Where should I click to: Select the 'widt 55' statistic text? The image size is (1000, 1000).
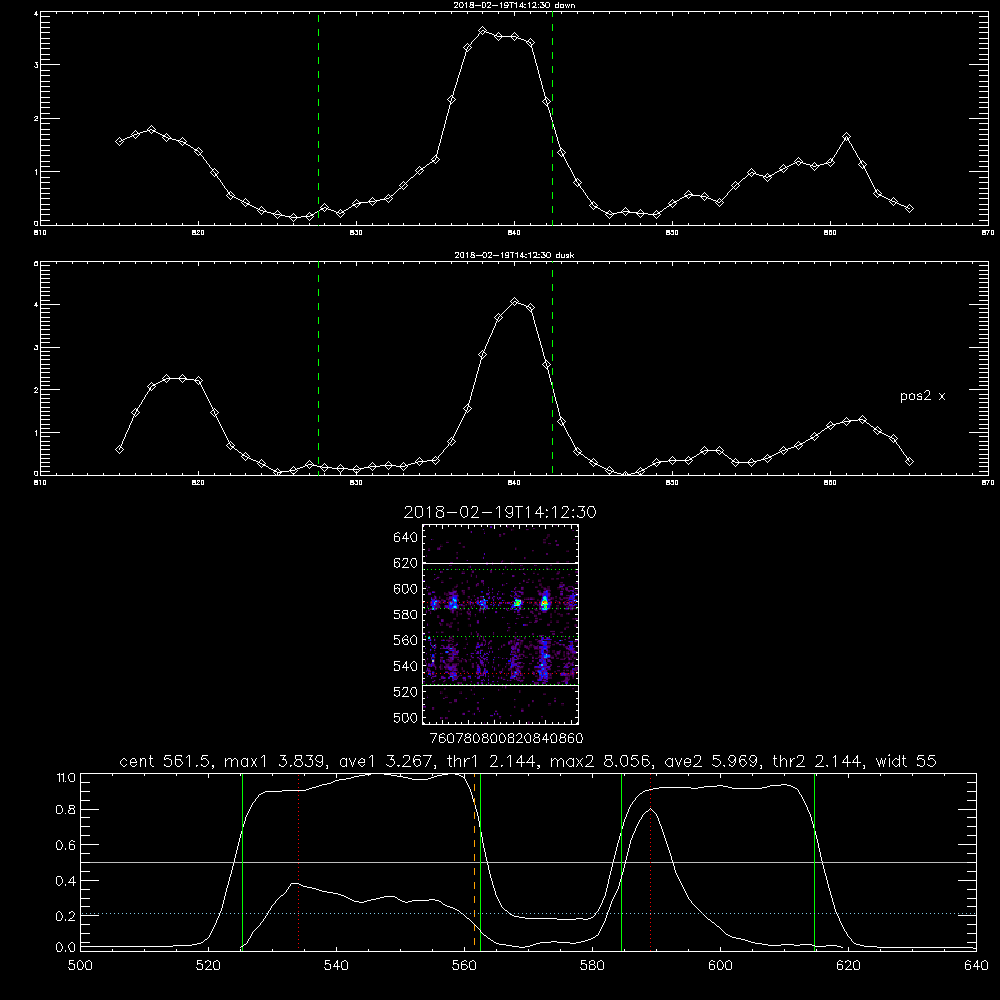[906, 761]
